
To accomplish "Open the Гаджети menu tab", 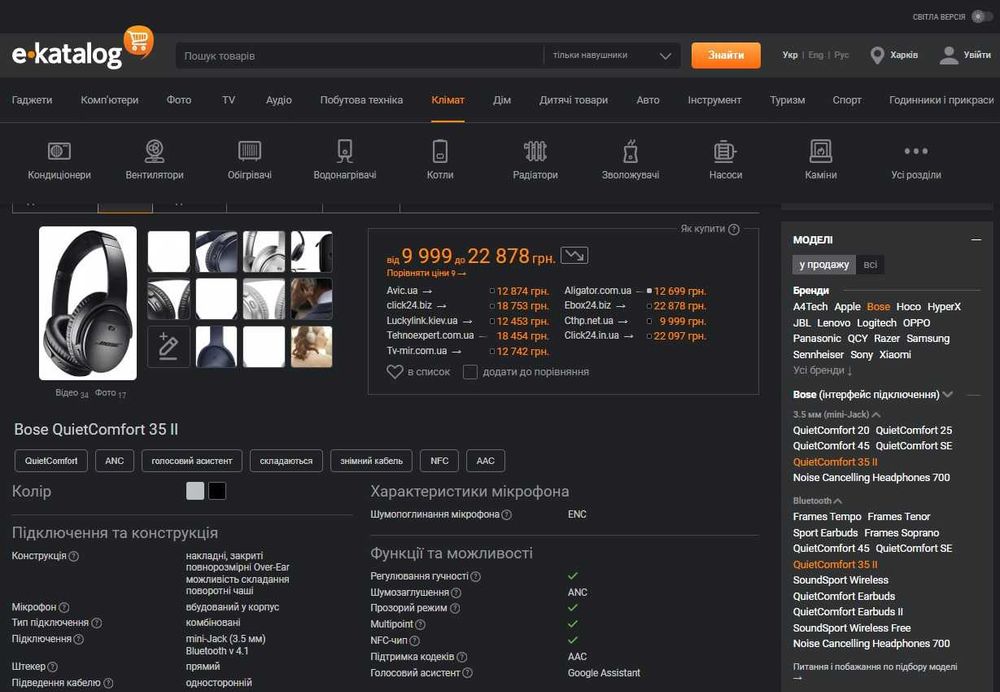I will 32,100.
